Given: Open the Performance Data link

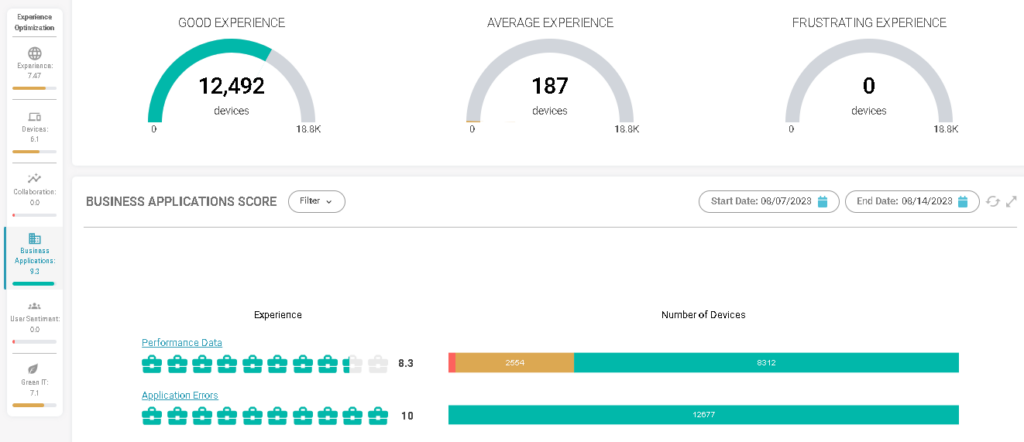Looking at the screenshot, I should 182,342.
